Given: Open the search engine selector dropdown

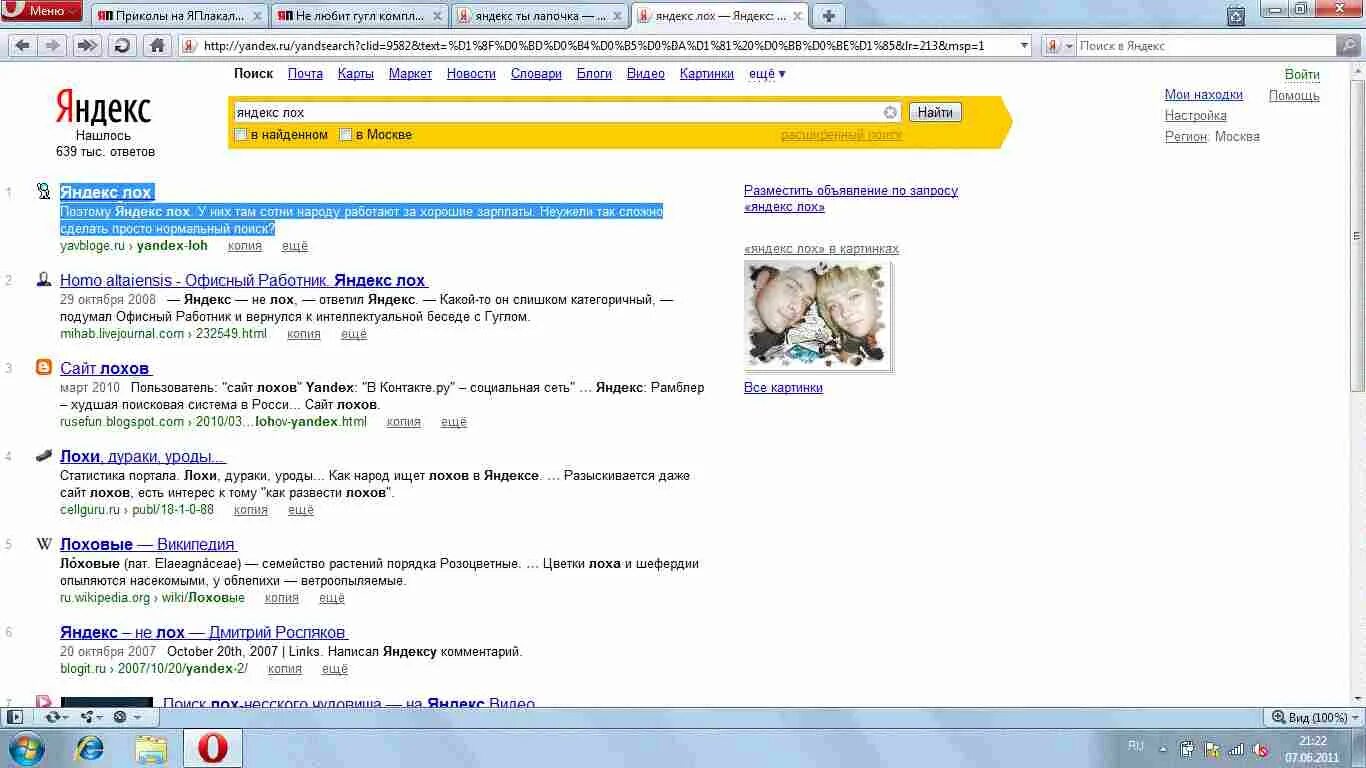Looking at the screenshot, I should pyautogui.click(x=1060, y=46).
